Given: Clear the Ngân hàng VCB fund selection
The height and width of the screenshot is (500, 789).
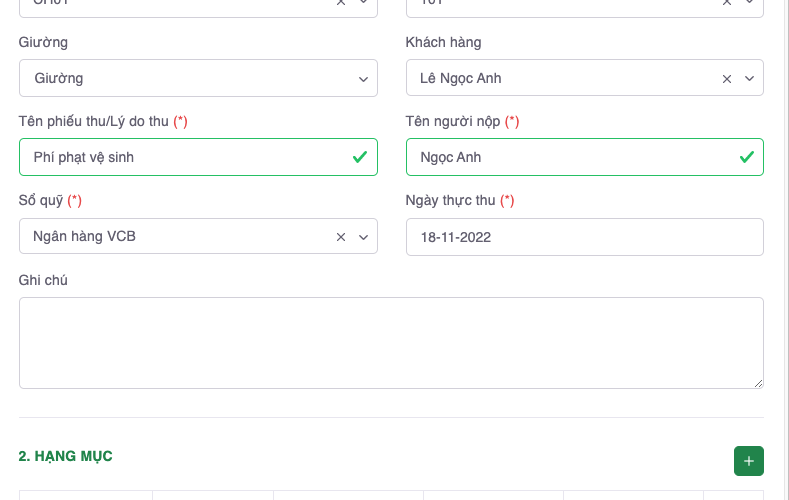Looking at the screenshot, I should click(x=341, y=237).
